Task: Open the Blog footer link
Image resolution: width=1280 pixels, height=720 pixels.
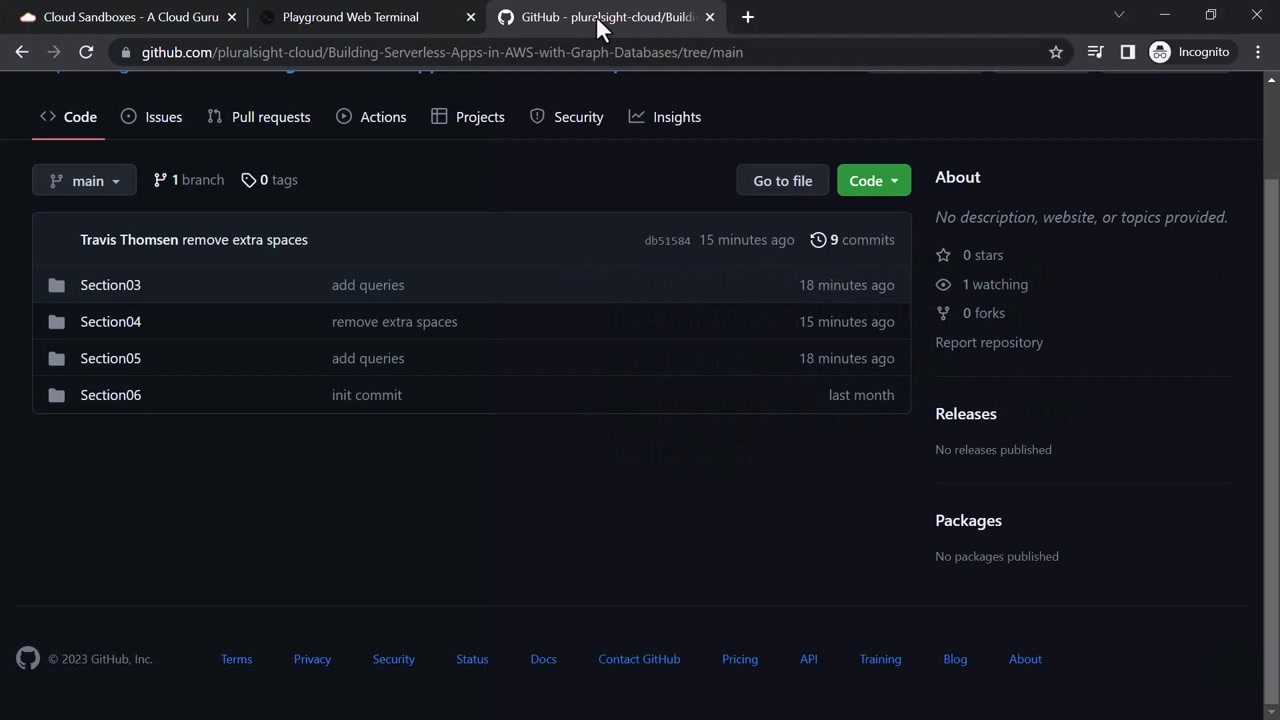Action: [x=955, y=659]
